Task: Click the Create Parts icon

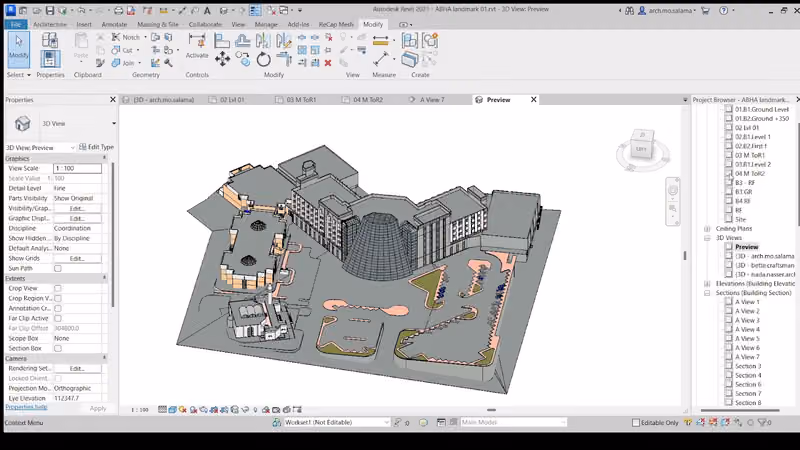Action: (409, 60)
